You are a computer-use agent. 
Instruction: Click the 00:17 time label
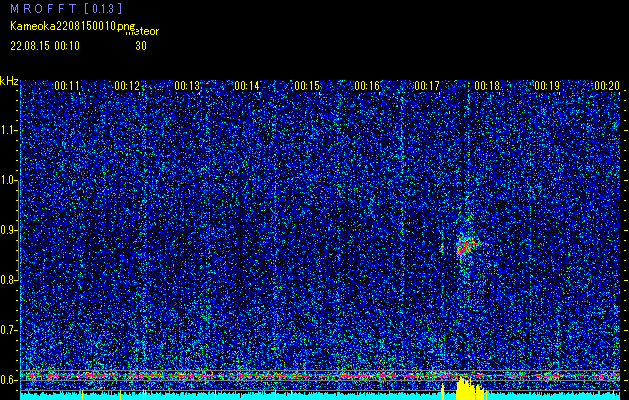pos(427,85)
